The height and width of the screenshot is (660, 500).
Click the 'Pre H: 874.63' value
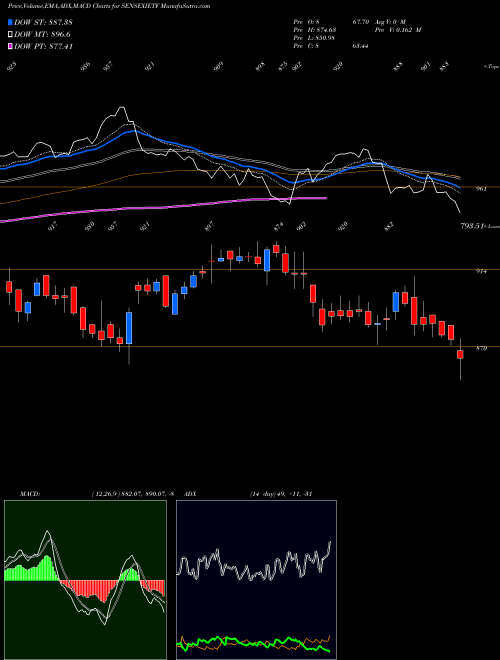coord(315,30)
